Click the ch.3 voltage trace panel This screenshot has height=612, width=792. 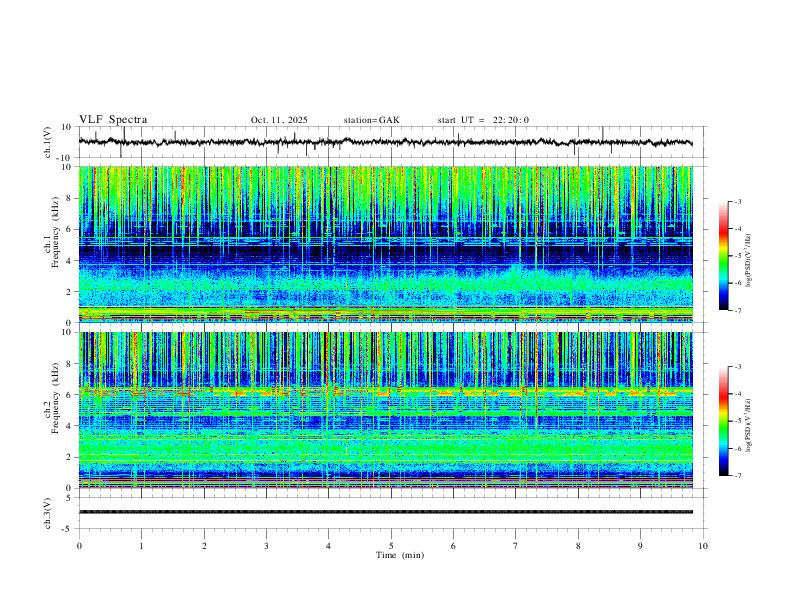tap(392, 513)
